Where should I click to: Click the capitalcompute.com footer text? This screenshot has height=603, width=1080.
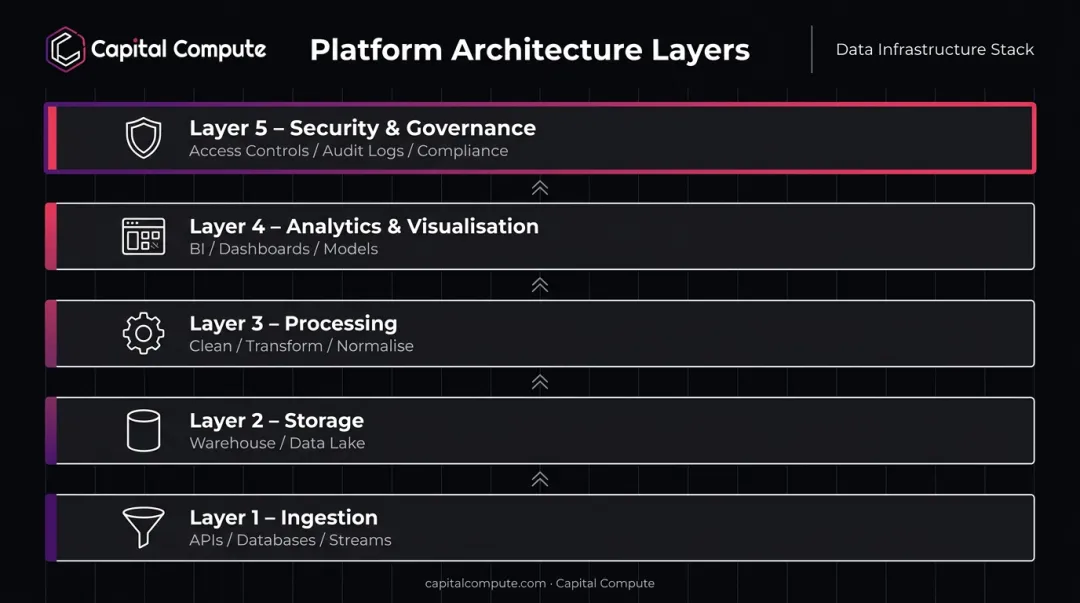click(x=485, y=583)
